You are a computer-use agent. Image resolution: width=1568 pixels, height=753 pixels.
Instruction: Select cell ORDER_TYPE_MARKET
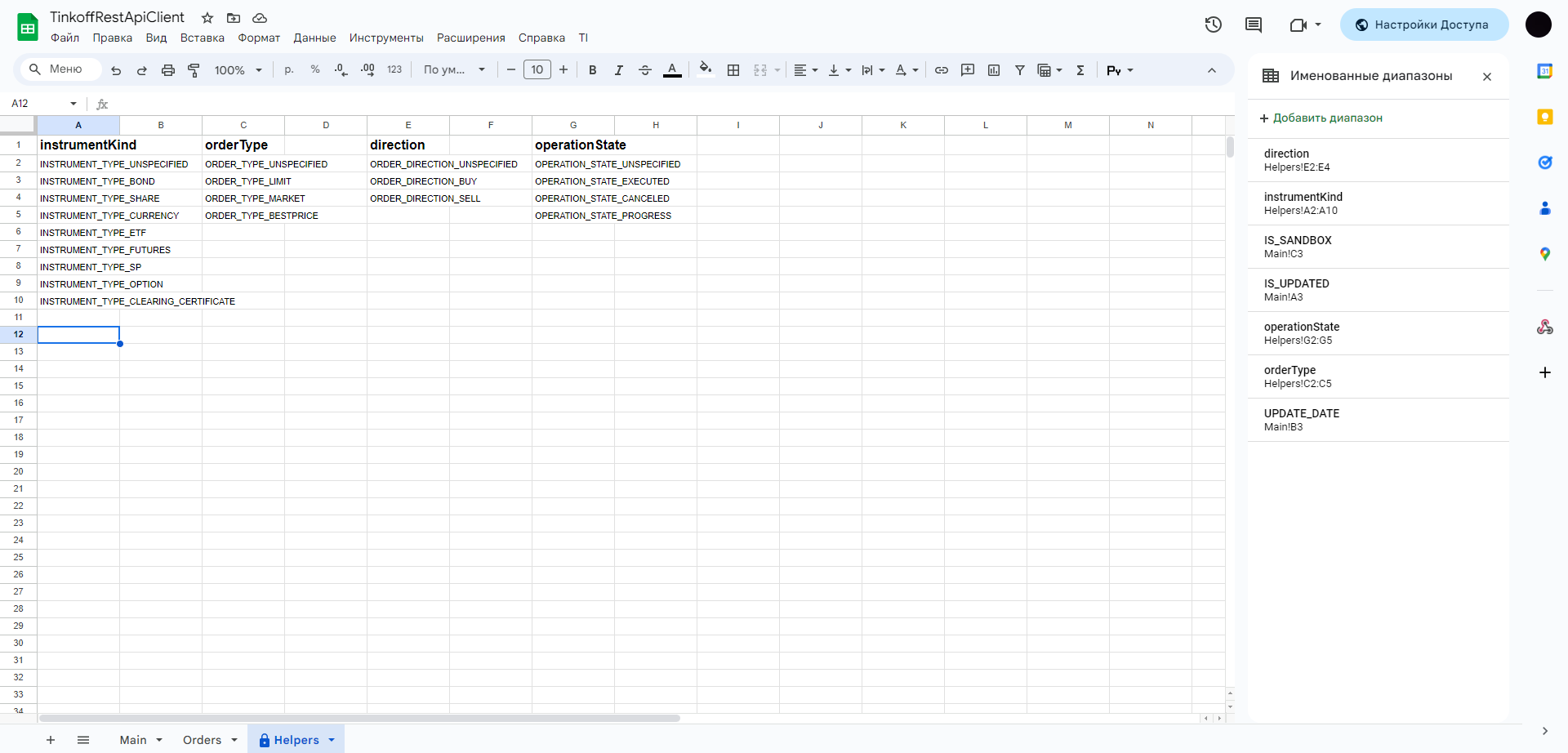tap(243, 198)
